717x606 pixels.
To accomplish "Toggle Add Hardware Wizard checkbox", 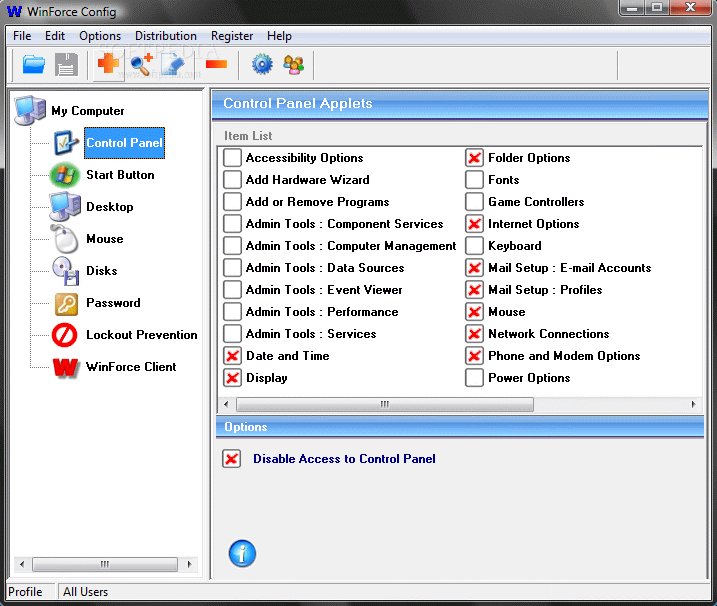I will (x=232, y=180).
